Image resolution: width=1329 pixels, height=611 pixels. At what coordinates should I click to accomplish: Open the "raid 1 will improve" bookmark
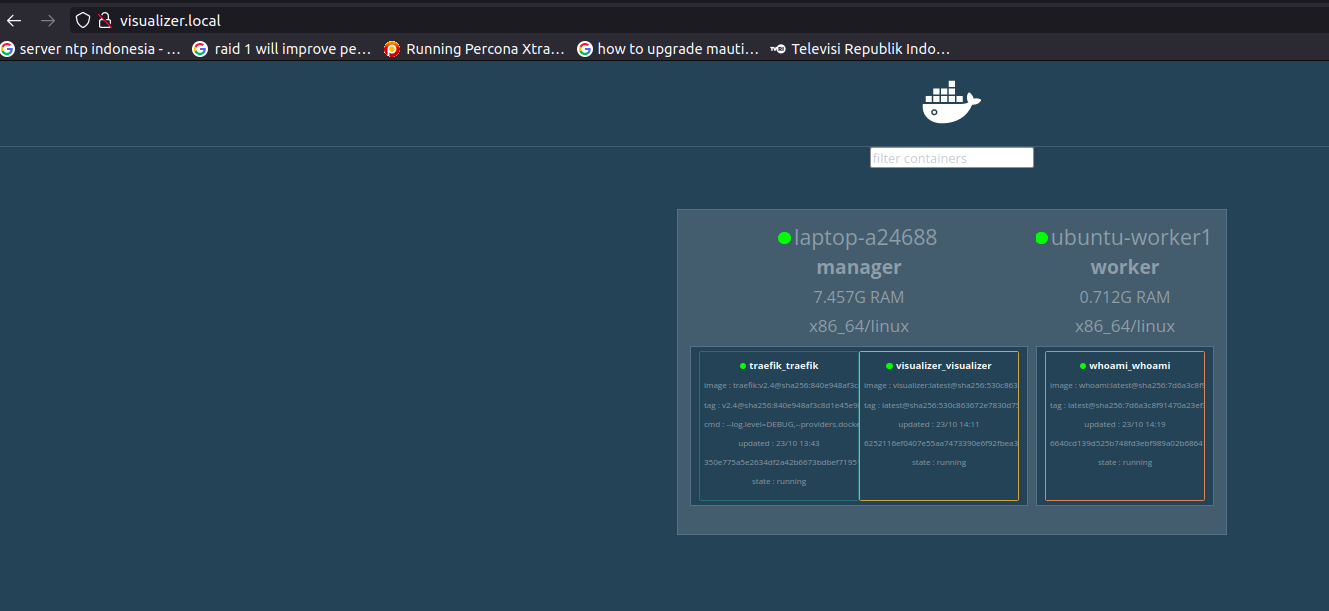click(x=283, y=48)
